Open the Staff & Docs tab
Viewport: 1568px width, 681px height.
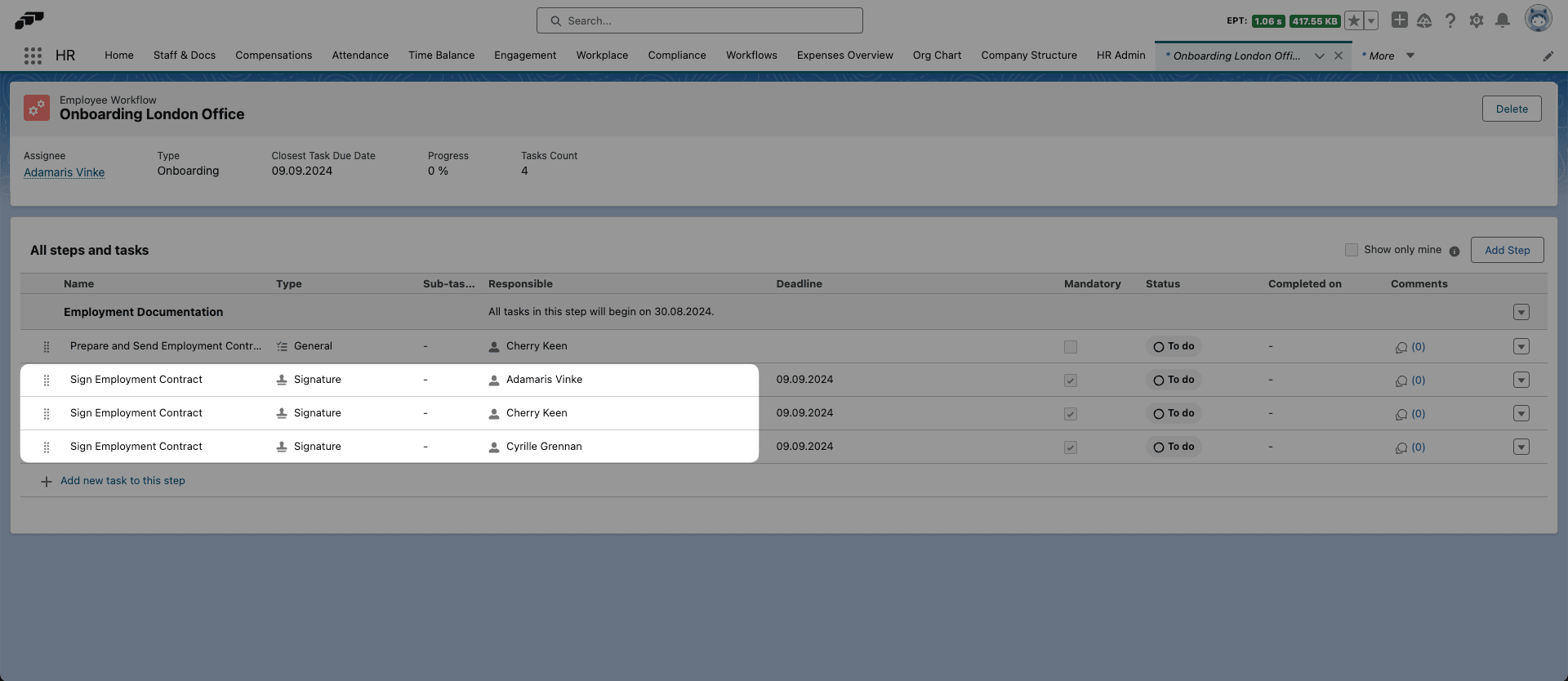[x=185, y=56]
